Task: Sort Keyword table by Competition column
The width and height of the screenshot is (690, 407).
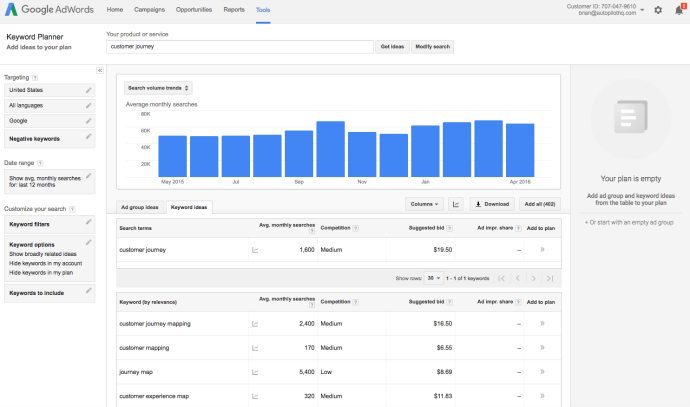Action: pos(335,302)
